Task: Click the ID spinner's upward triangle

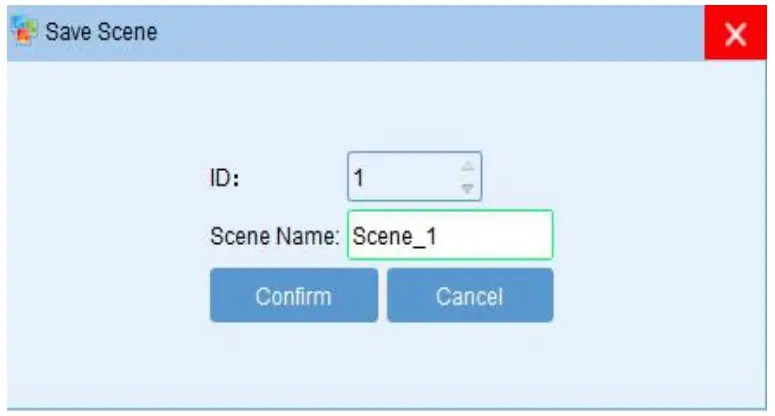Action: (466, 167)
